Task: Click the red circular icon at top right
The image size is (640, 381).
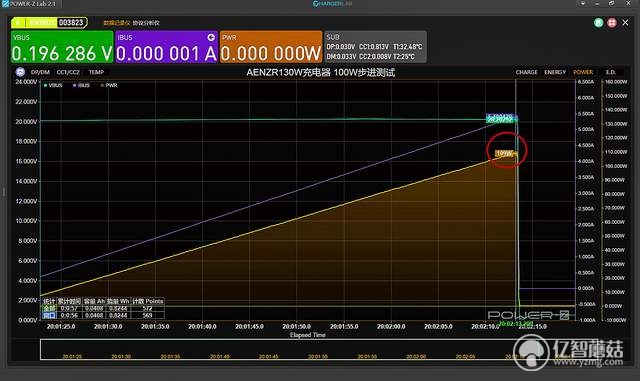Action: pos(611,23)
